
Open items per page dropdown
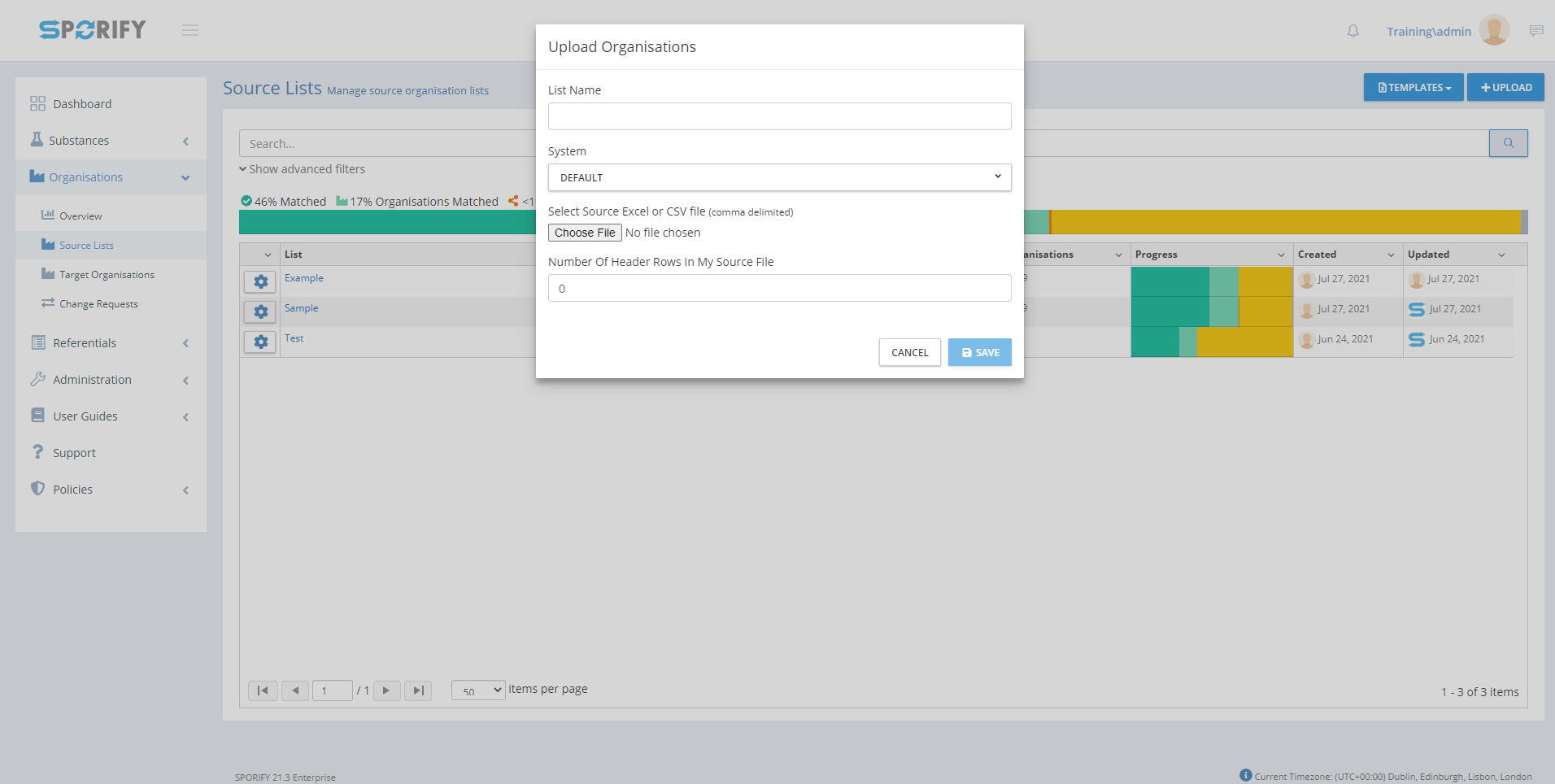point(478,690)
